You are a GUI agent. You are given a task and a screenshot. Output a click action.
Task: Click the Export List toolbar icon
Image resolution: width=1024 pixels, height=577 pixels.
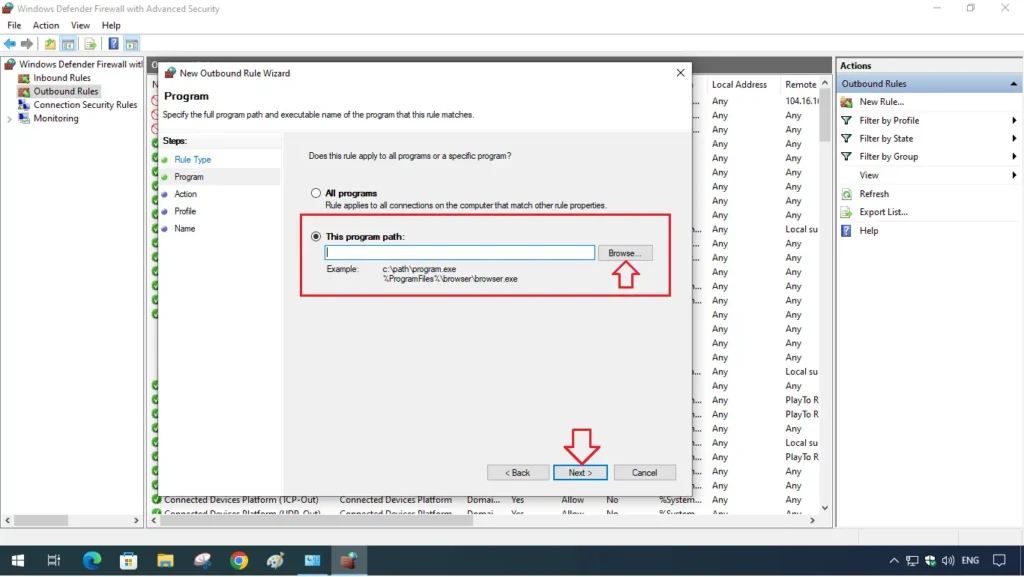(89, 43)
